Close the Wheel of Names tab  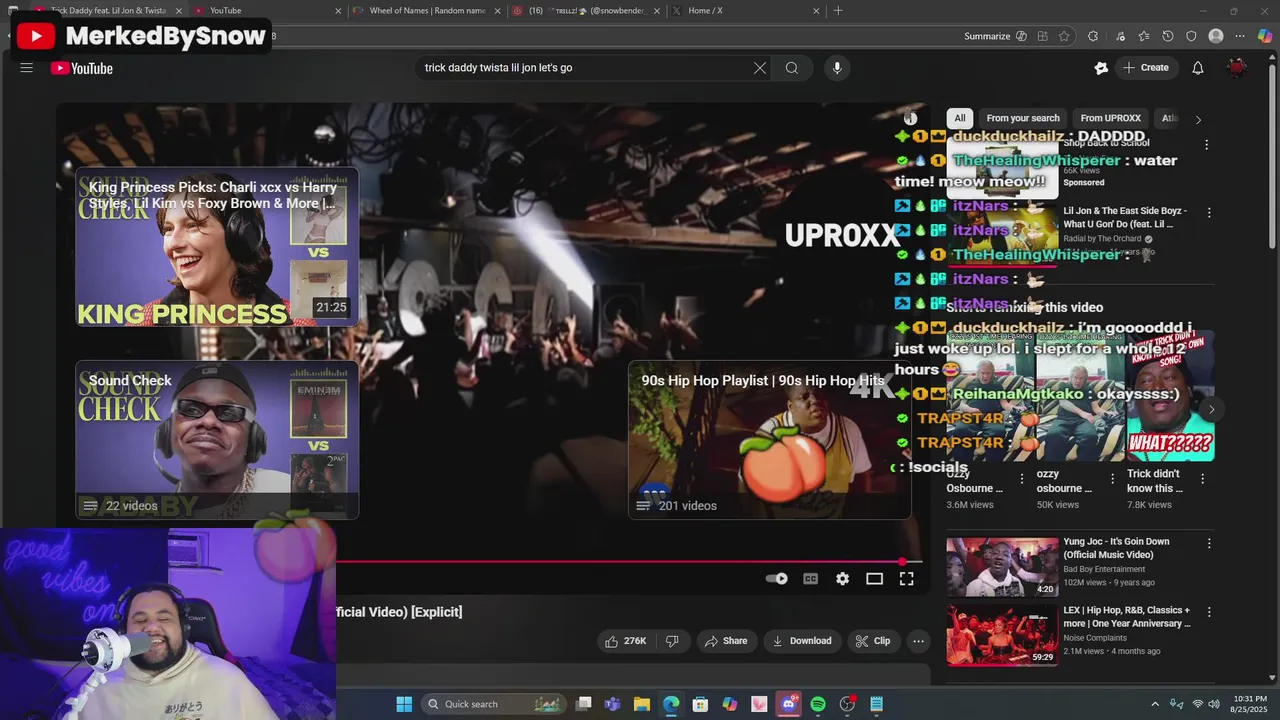click(x=497, y=11)
